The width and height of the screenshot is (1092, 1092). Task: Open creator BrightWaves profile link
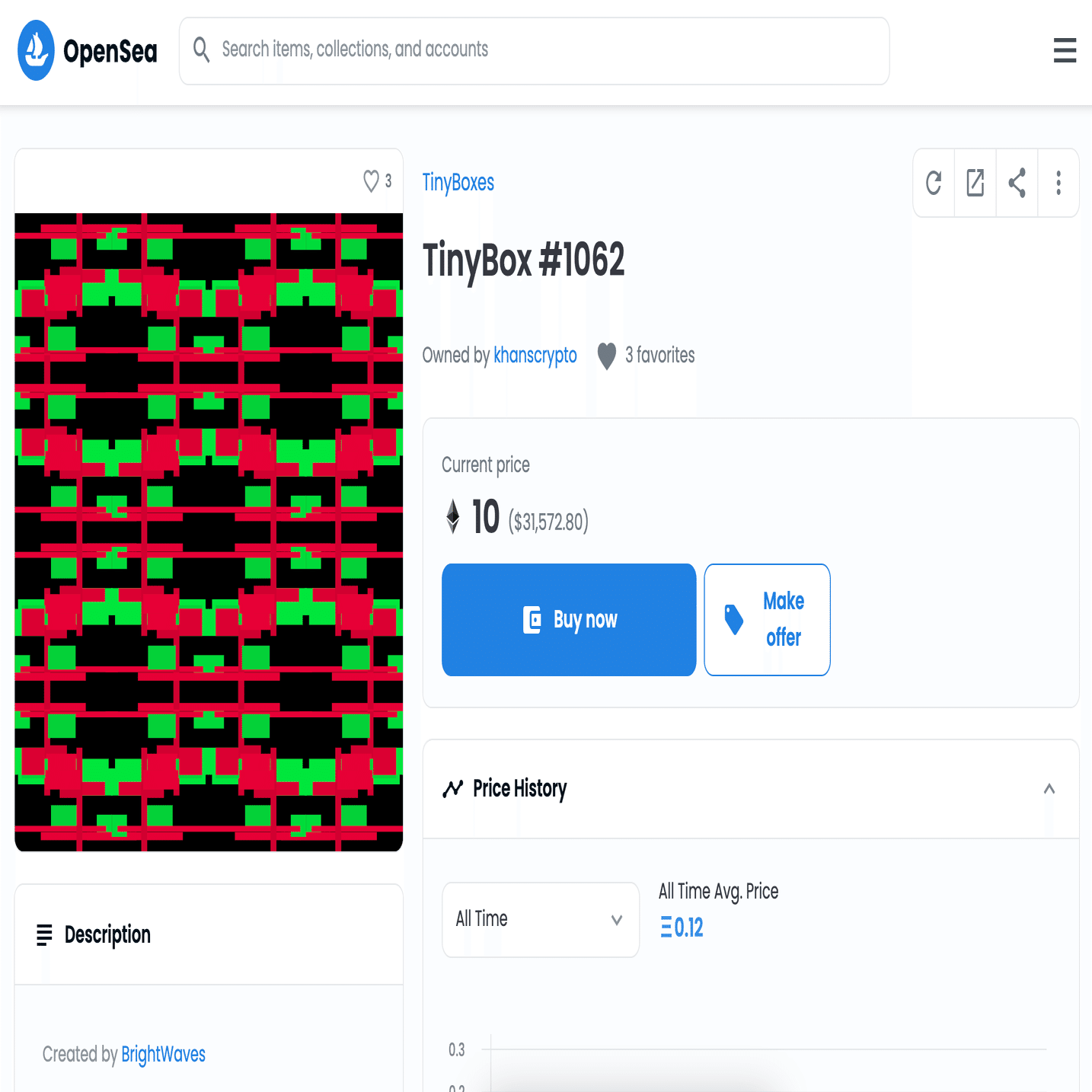tap(164, 1054)
